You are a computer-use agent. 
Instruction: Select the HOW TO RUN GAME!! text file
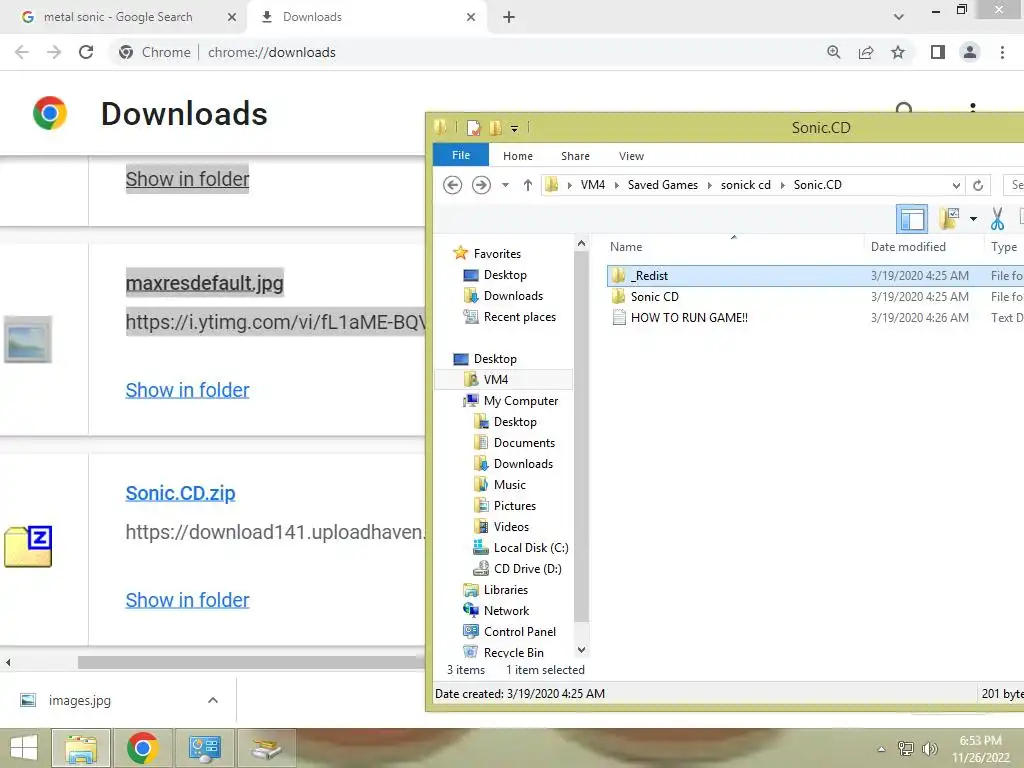coord(680,317)
